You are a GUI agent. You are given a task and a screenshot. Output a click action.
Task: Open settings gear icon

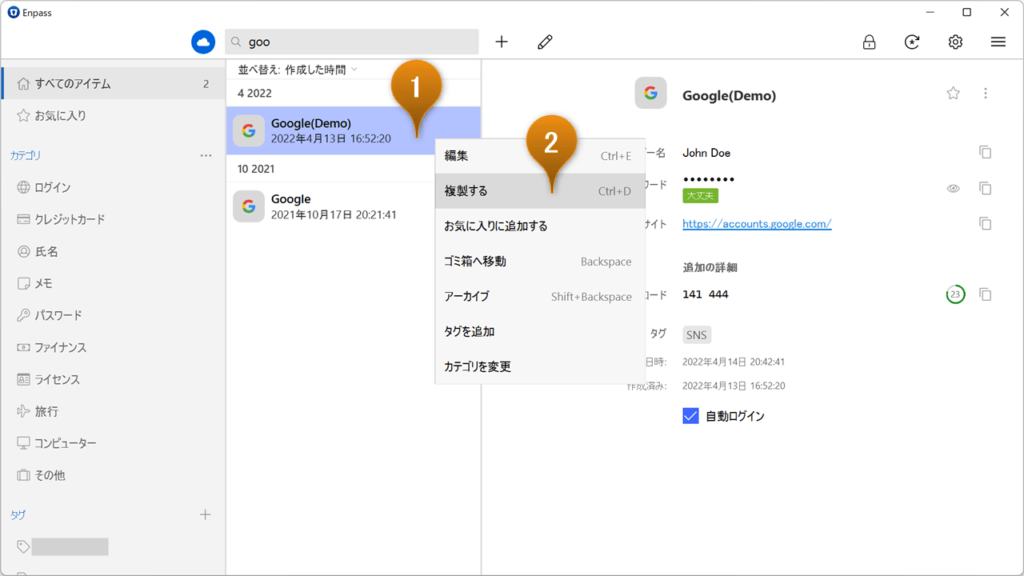tap(955, 42)
